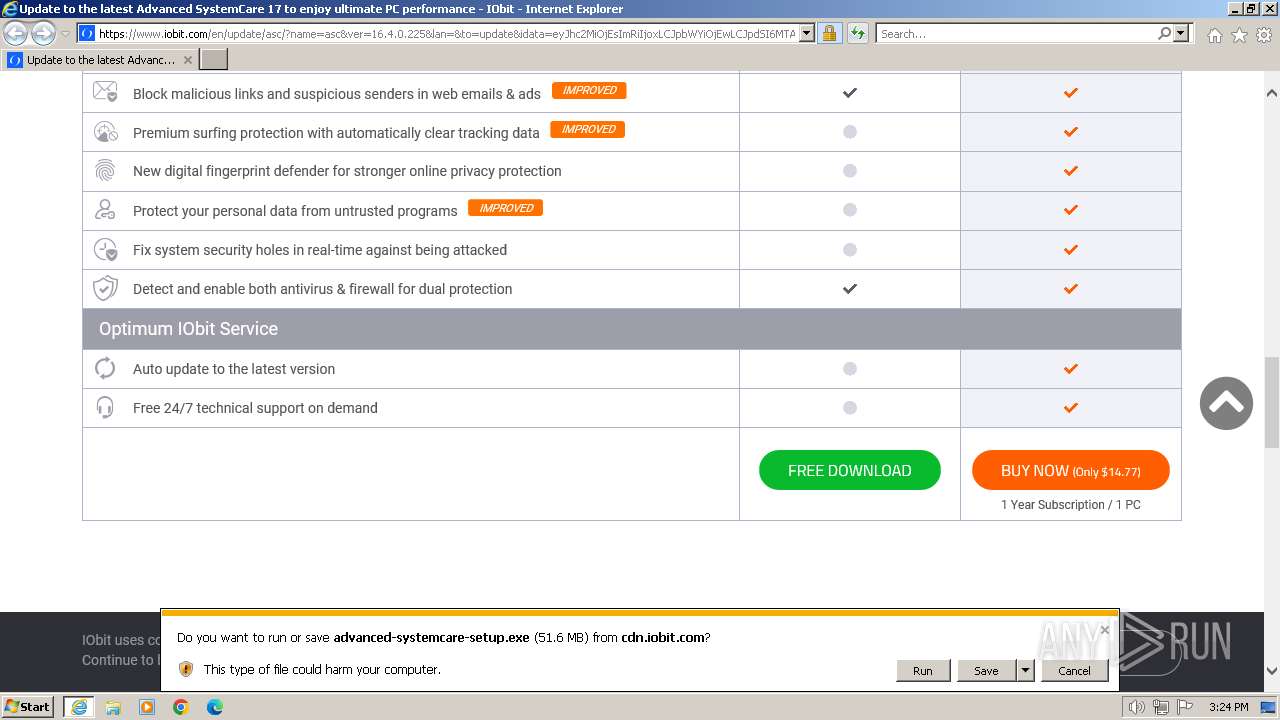
Task: Expand the recent pages dropdown near Back button
Action: click(65, 34)
